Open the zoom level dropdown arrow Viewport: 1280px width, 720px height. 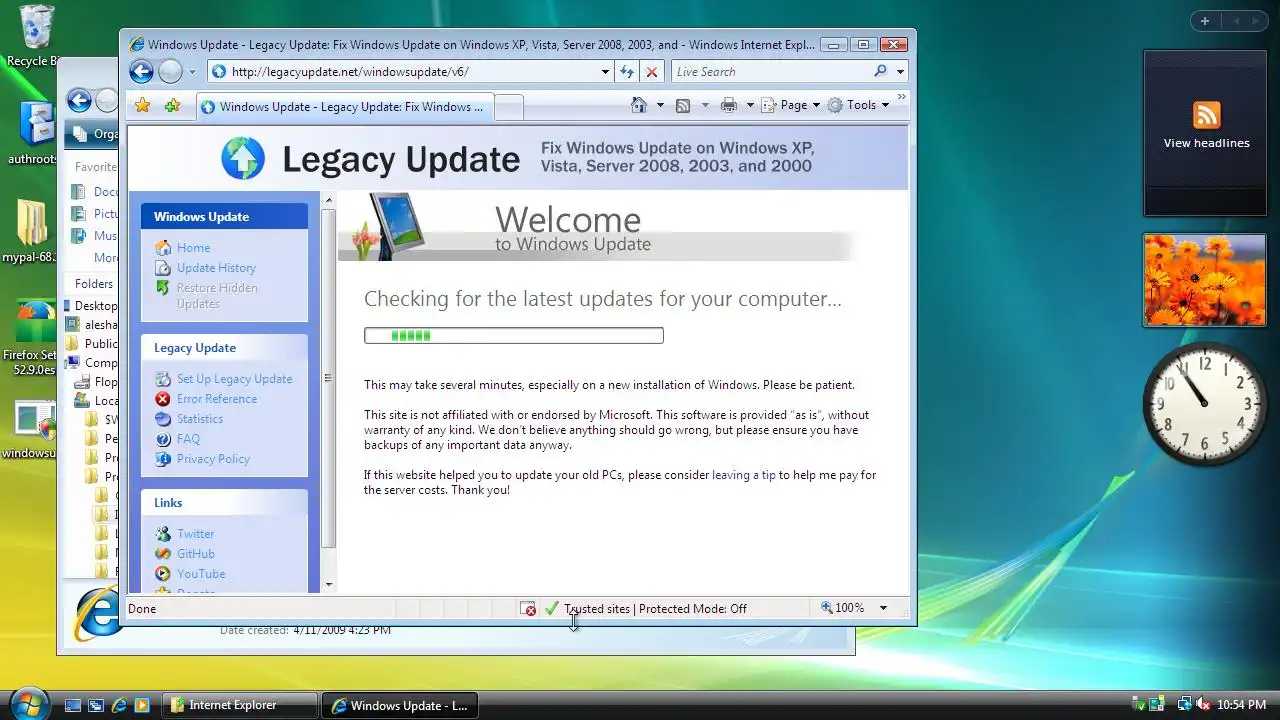[883, 608]
